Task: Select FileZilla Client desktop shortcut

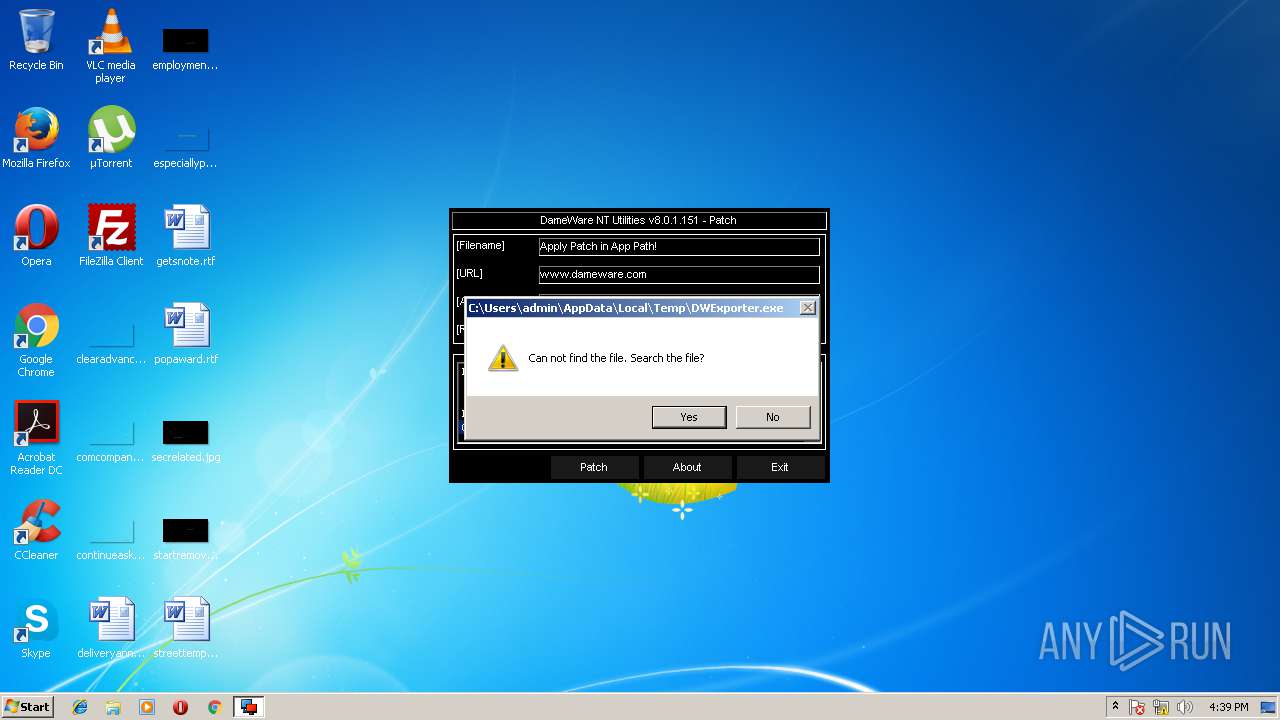Action: tap(111, 236)
